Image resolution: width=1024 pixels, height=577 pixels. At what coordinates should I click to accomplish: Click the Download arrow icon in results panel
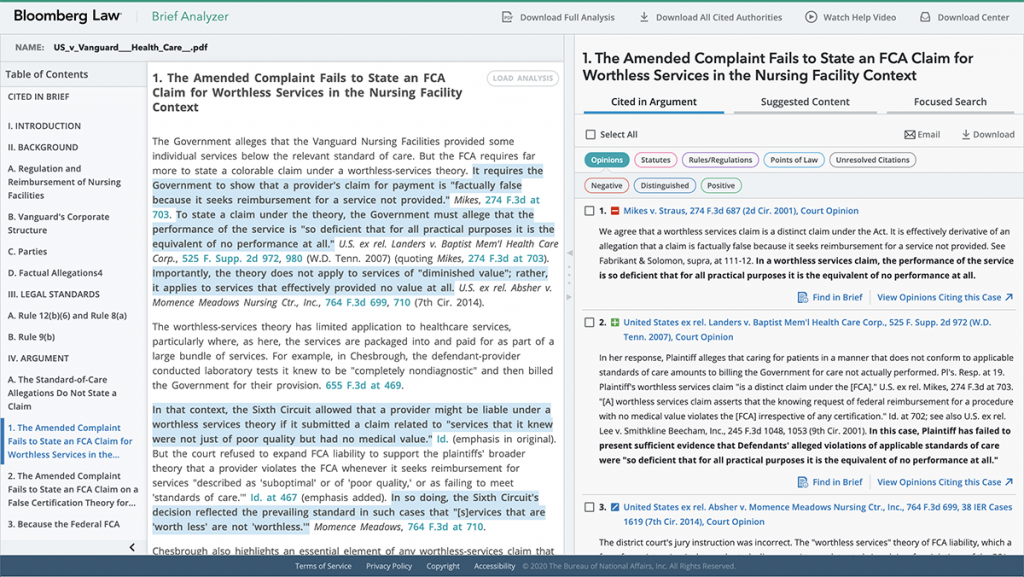point(966,134)
